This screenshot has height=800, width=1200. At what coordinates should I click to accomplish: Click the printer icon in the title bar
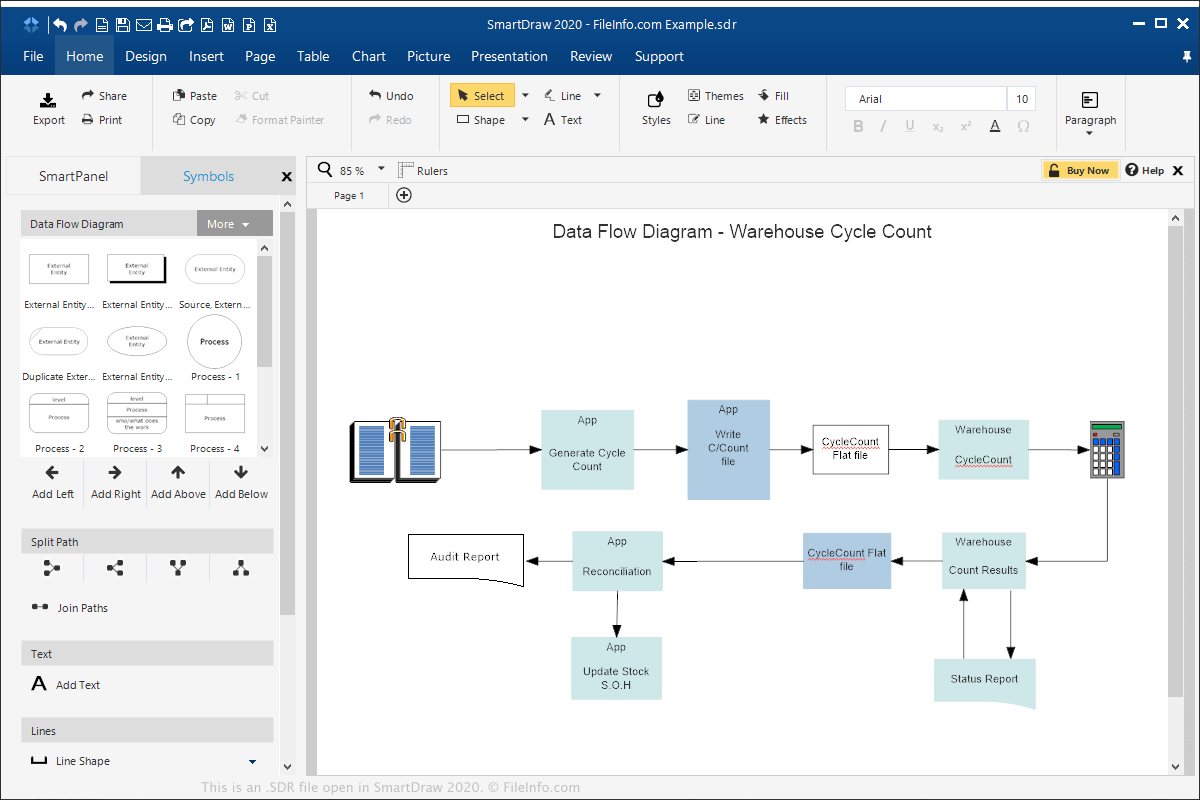pos(164,24)
